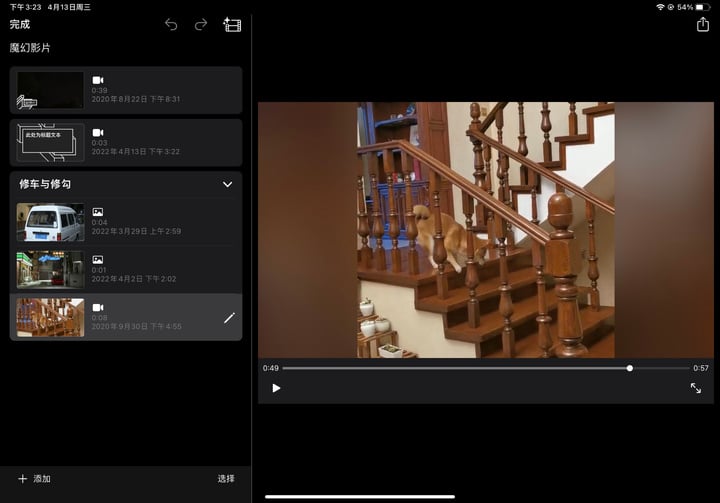This screenshot has height=503, width=720.
Task: Click date 2022年4月13日 下午3:22
Action: (135, 152)
